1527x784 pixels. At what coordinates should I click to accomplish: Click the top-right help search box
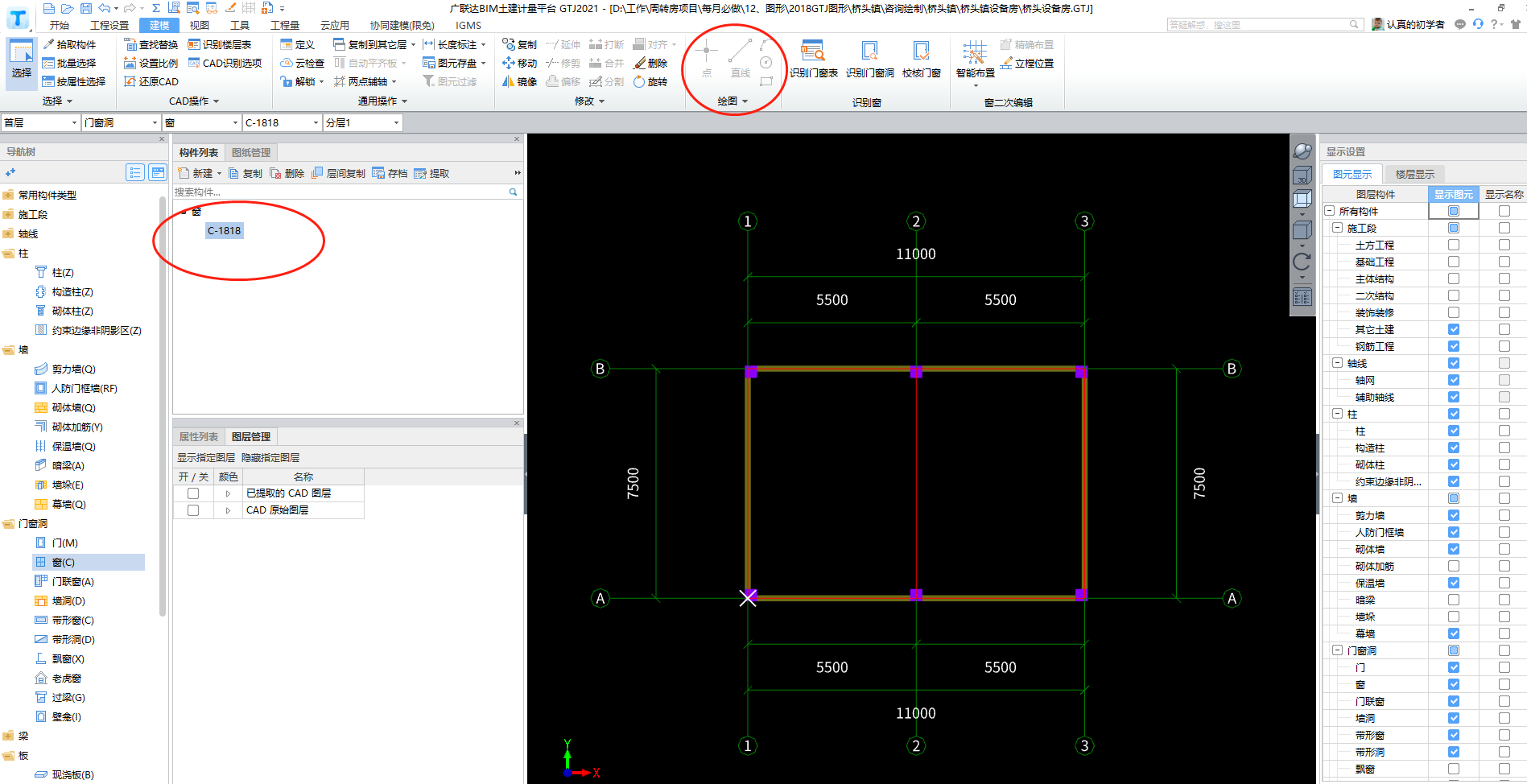coord(1264,24)
